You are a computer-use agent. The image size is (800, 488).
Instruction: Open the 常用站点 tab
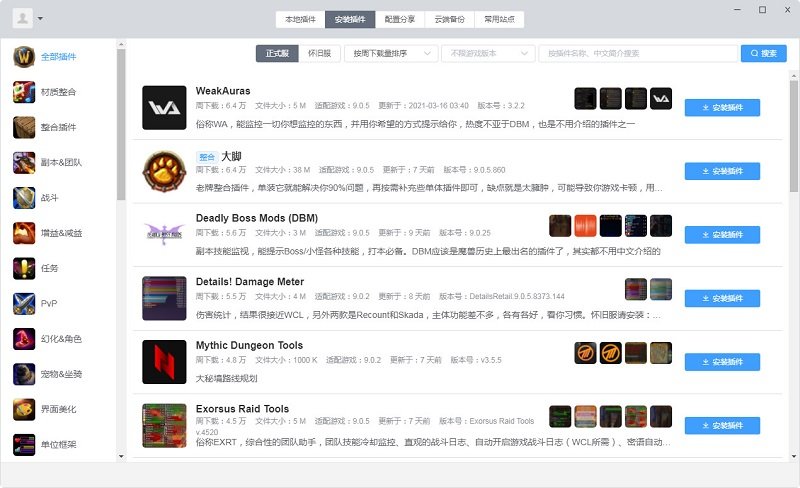pyautogui.click(x=499, y=19)
